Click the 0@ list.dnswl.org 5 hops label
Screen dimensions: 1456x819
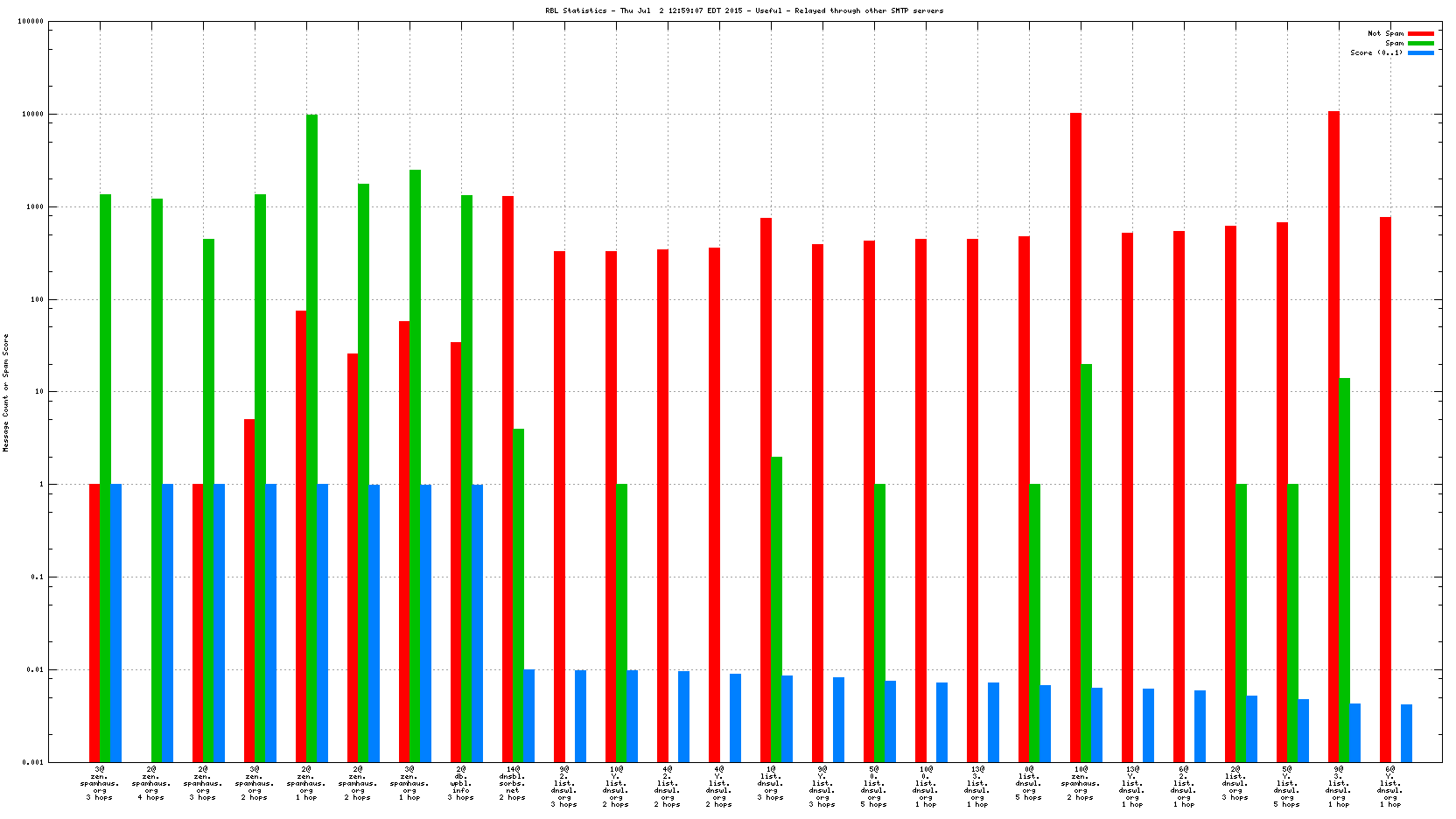1029,783
